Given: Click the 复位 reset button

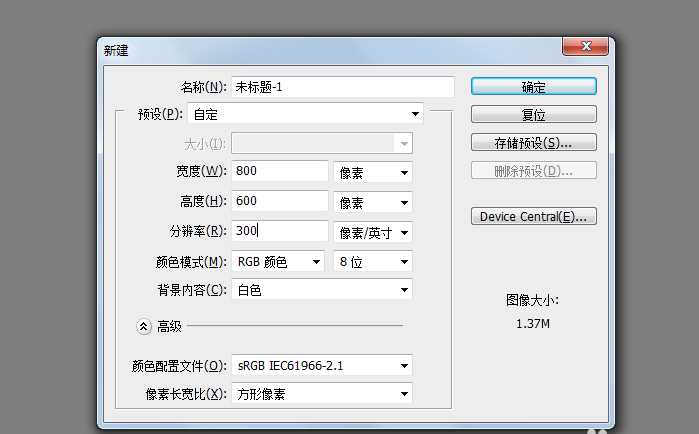Looking at the screenshot, I should pyautogui.click(x=533, y=115).
